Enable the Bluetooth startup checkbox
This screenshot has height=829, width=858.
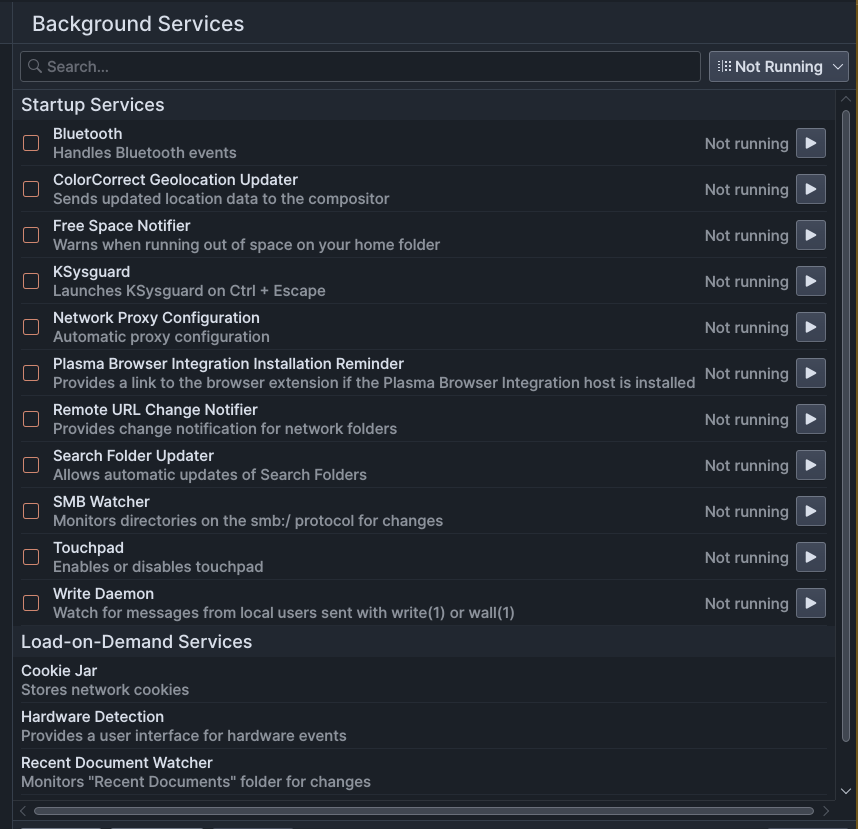(x=31, y=143)
